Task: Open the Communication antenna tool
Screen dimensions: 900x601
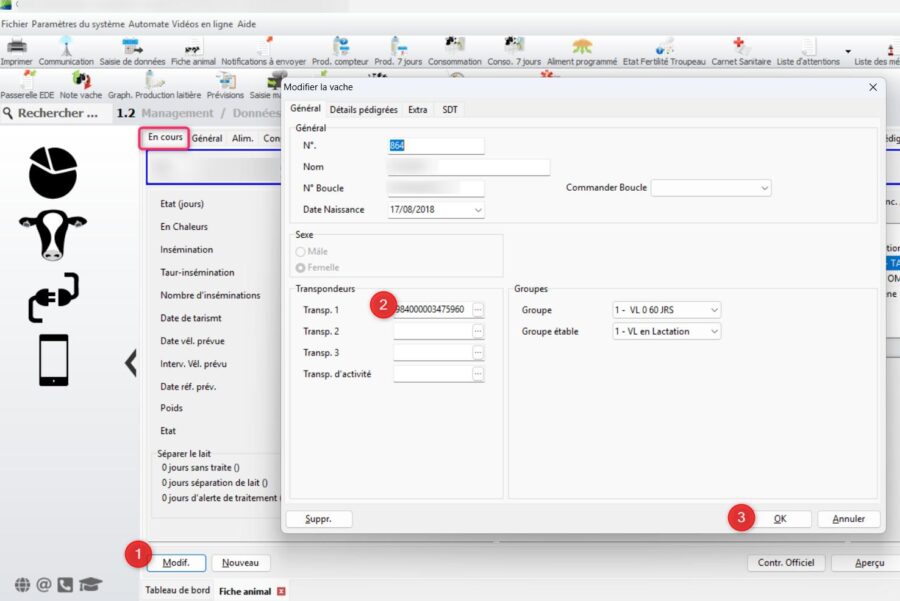Action: (66, 47)
